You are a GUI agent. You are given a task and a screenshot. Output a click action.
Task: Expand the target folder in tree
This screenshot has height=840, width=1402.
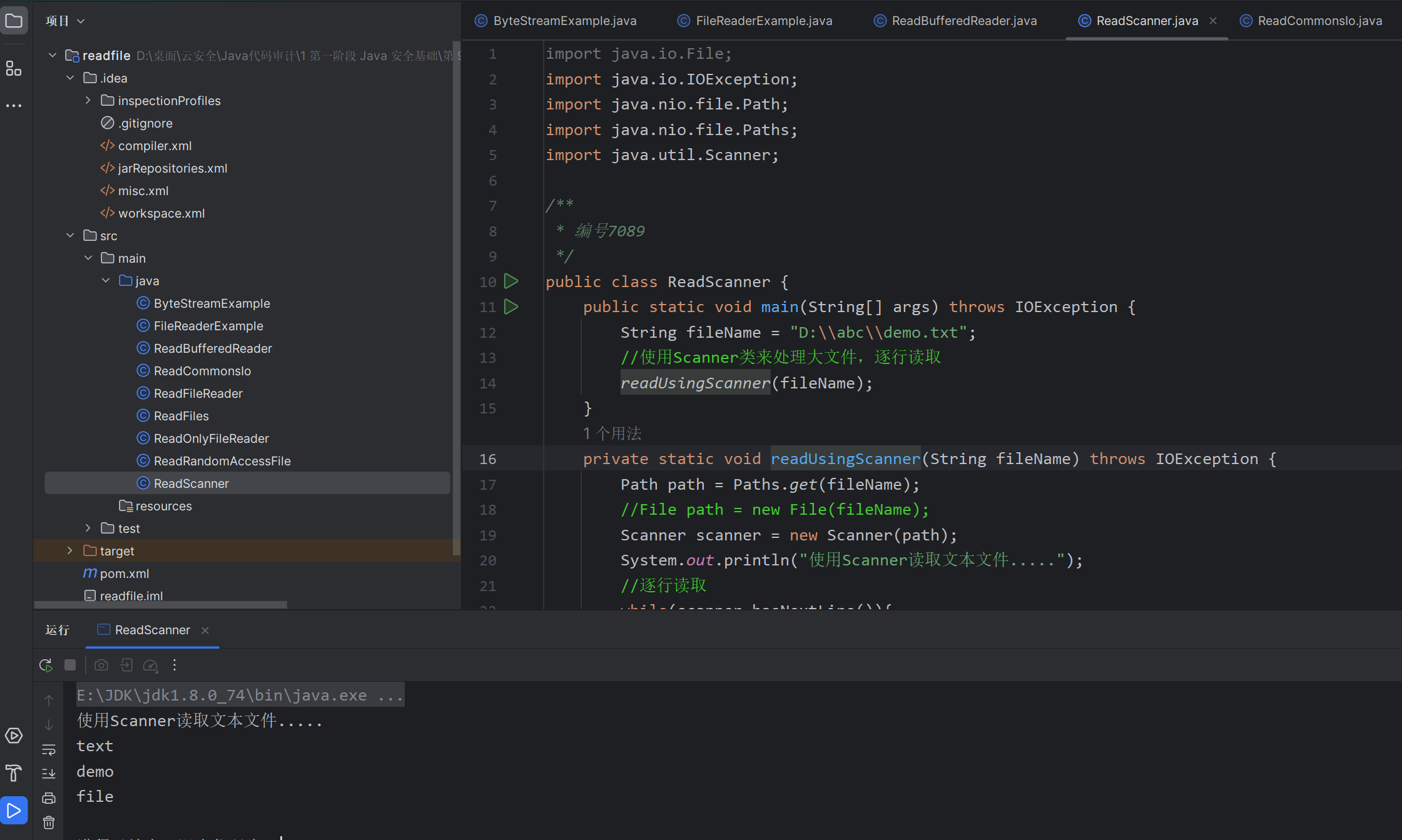tap(70, 551)
